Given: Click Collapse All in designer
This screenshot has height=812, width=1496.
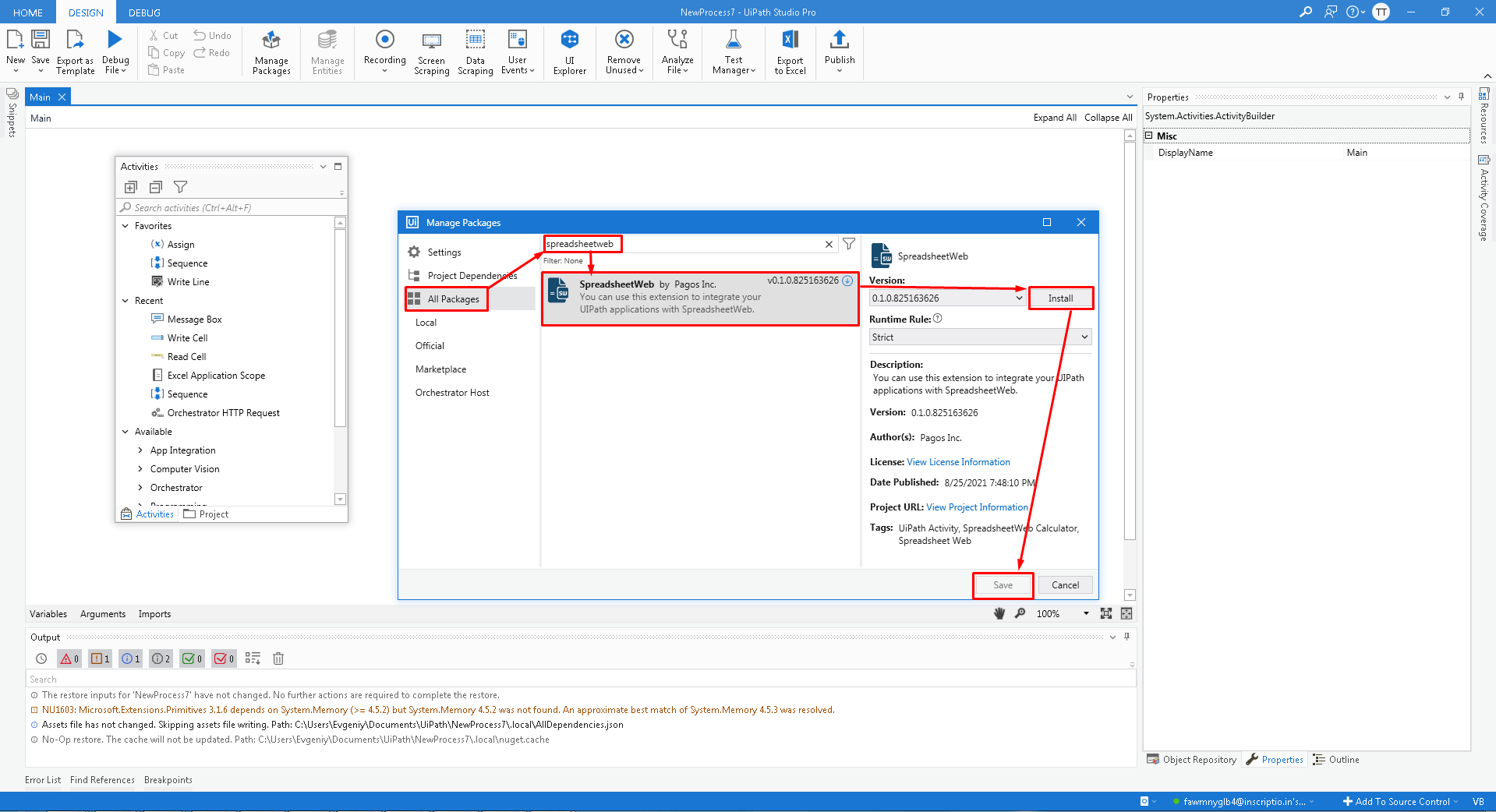Looking at the screenshot, I should click(1108, 118).
